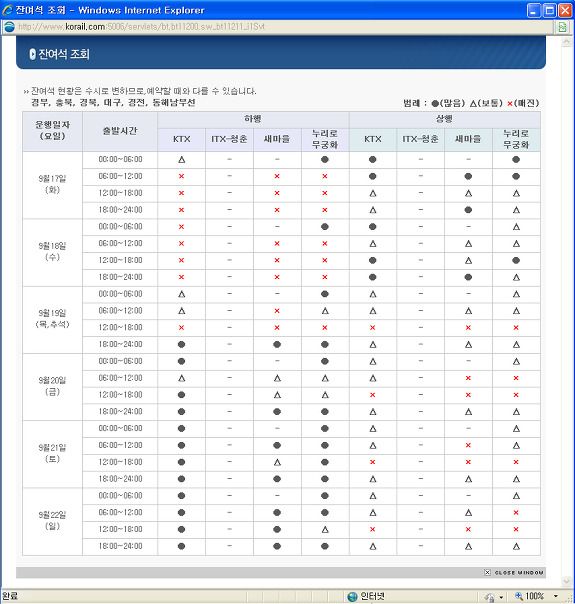575x604 pixels.
Task: Click the 하행 column group header
Action: 253,119
